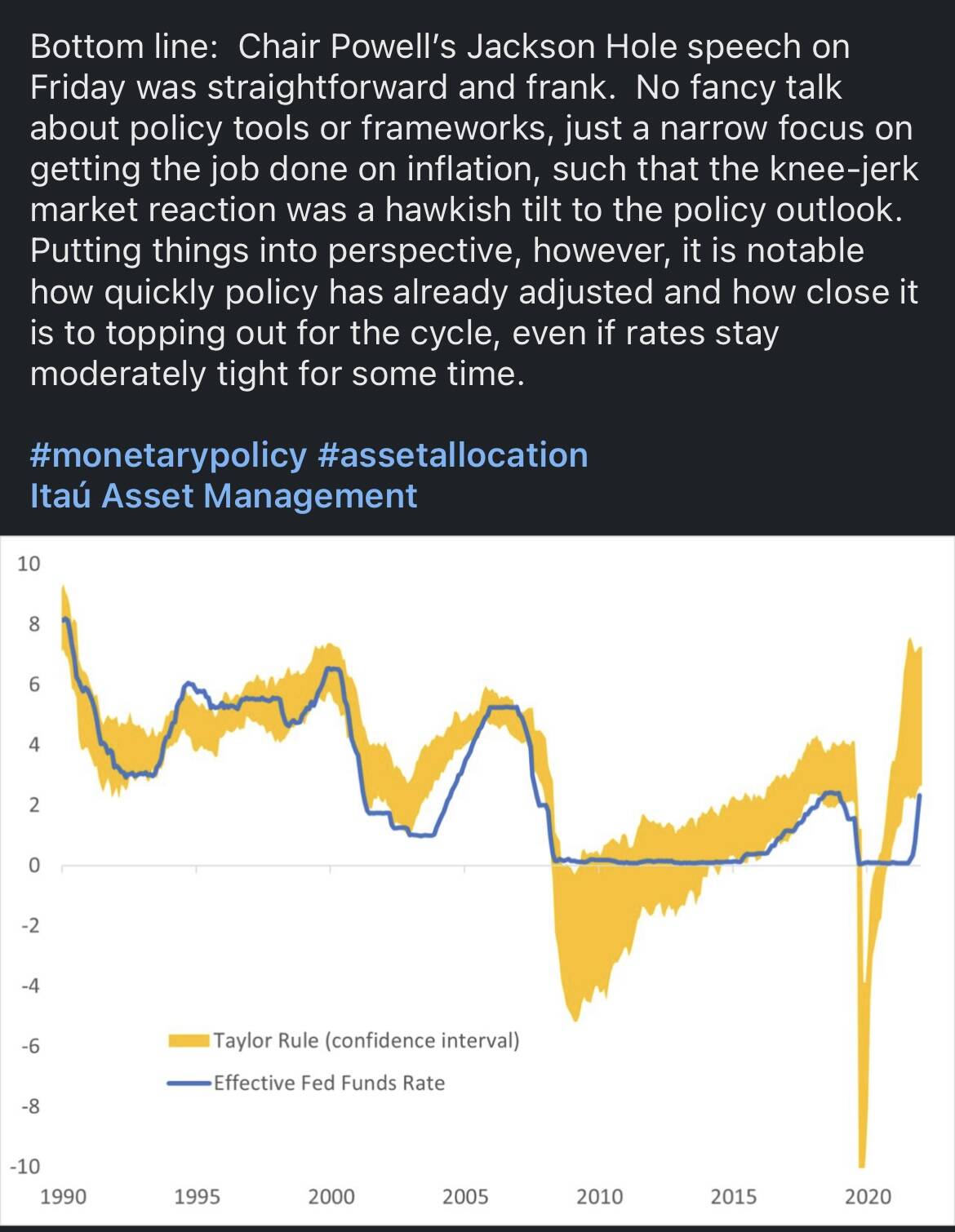Click the 0 y-axis baseline label

coord(33,866)
